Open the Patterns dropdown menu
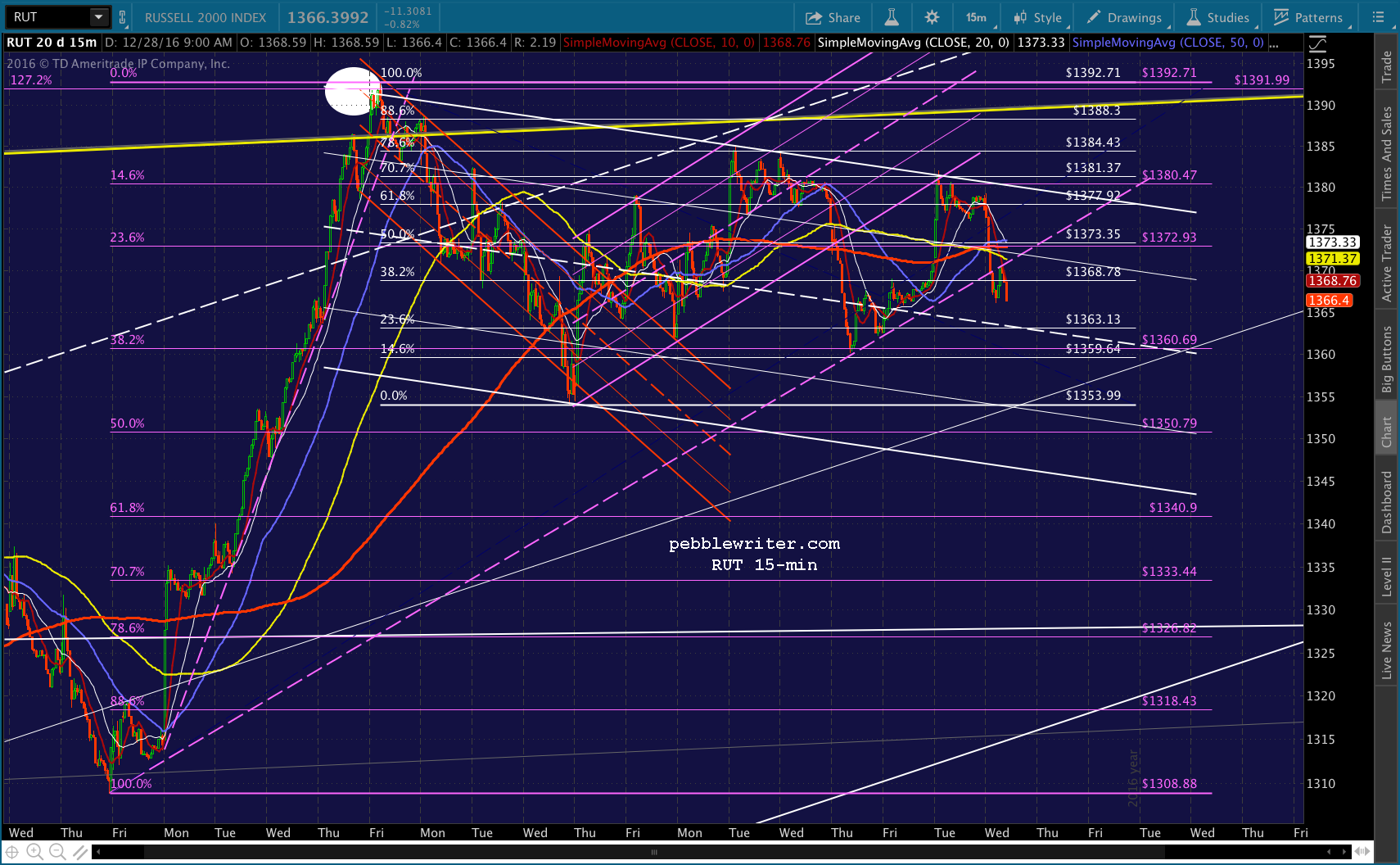Screen dimensions: 1400x865 click(1308, 17)
